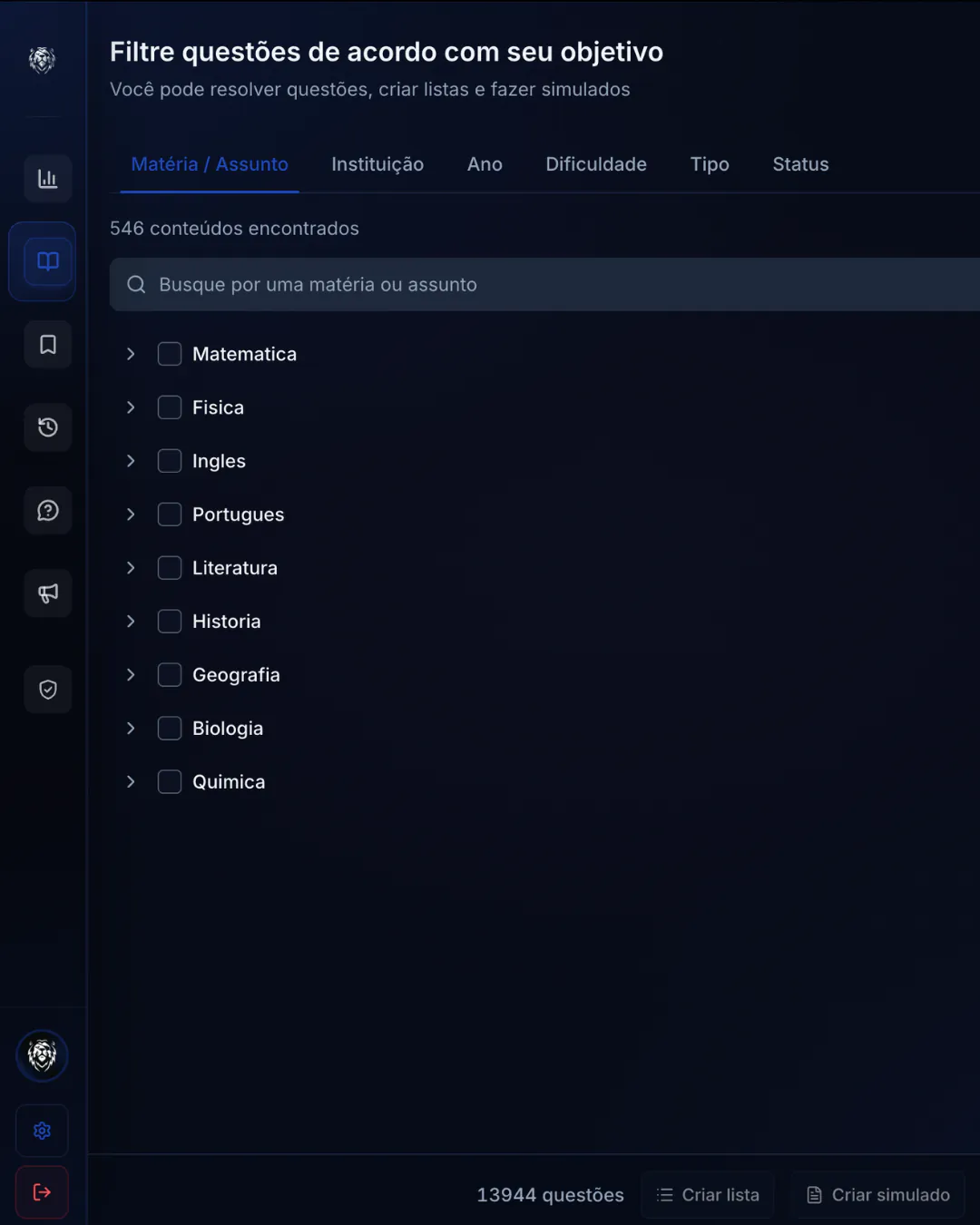Switch to the Ano tab
Viewport: 980px width, 1225px height.
click(485, 164)
